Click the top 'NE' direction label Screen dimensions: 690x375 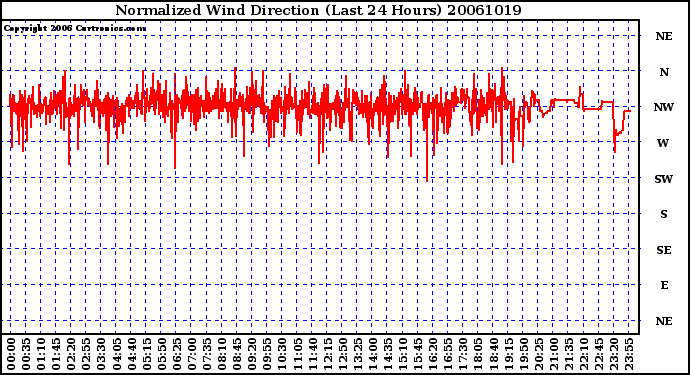[664, 36]
